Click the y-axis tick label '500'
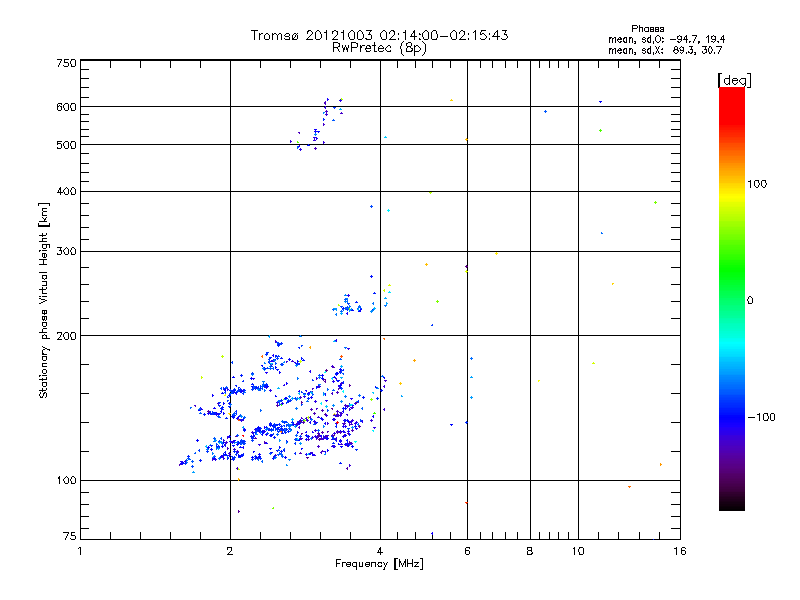This screenshot has width=800, height=600. 66,145
